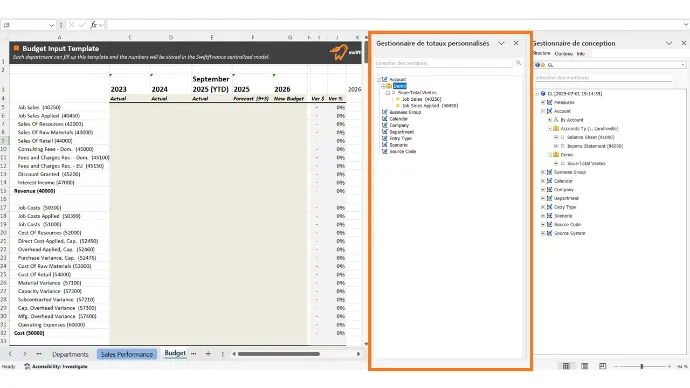Click Revenue (40000) row label

(34, 191)
